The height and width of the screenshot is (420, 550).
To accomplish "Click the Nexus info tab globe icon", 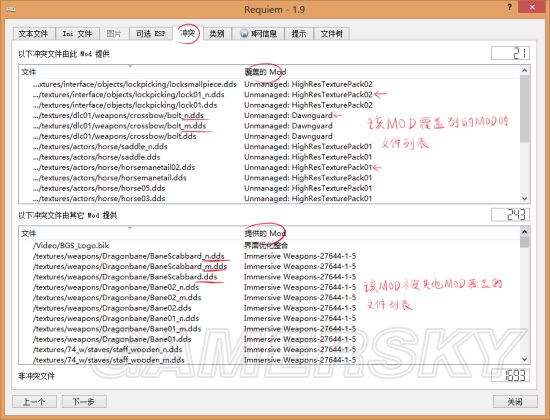I will pyautogui.click(x=244, y=33).
